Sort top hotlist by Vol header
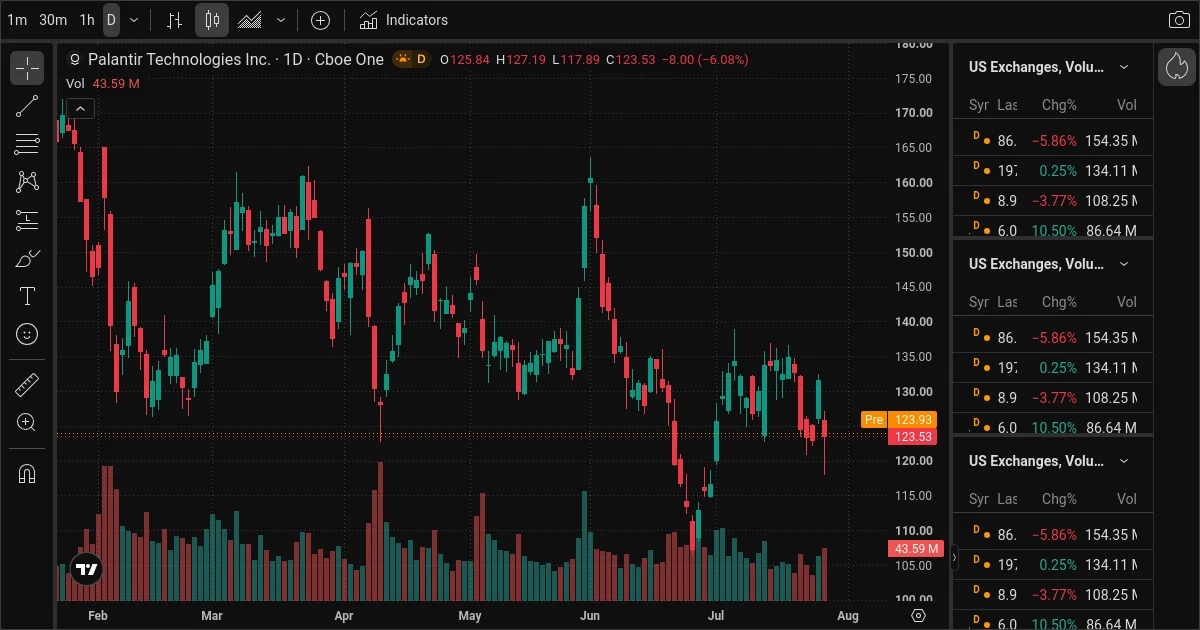1200x630 pixels. point(1127,105)
